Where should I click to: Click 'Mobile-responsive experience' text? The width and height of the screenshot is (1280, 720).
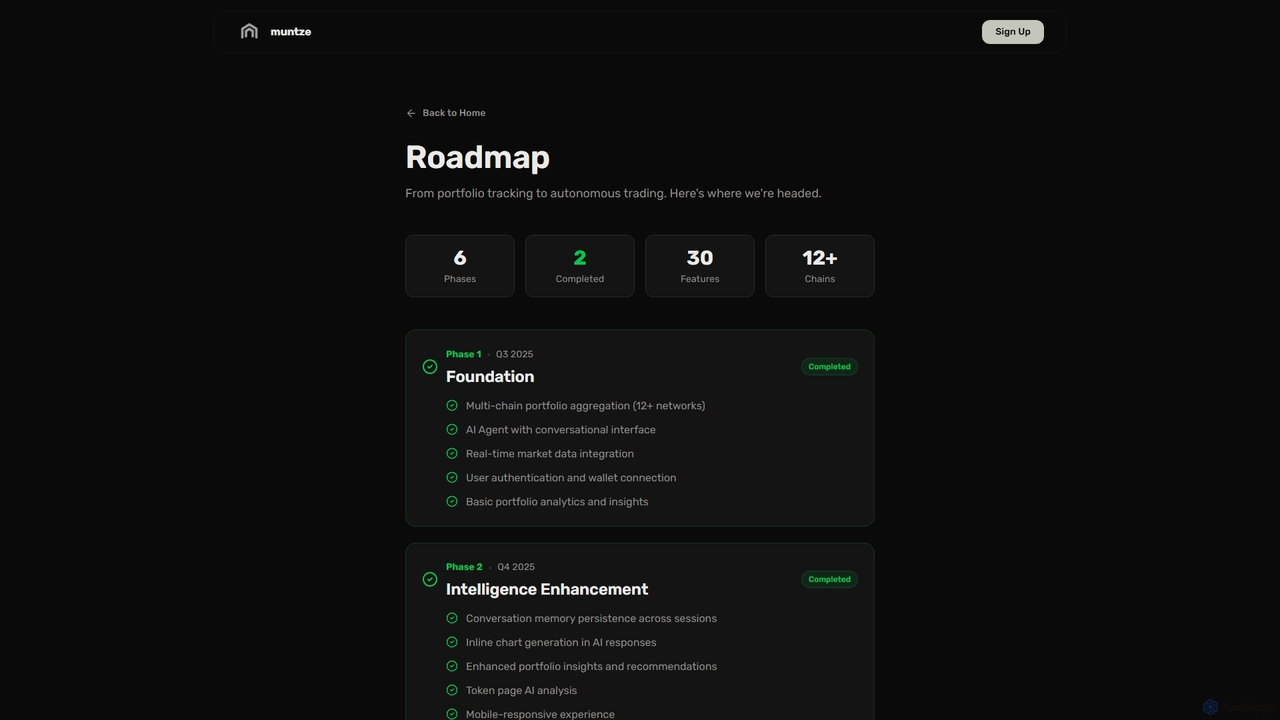click(x=540, y=714)
